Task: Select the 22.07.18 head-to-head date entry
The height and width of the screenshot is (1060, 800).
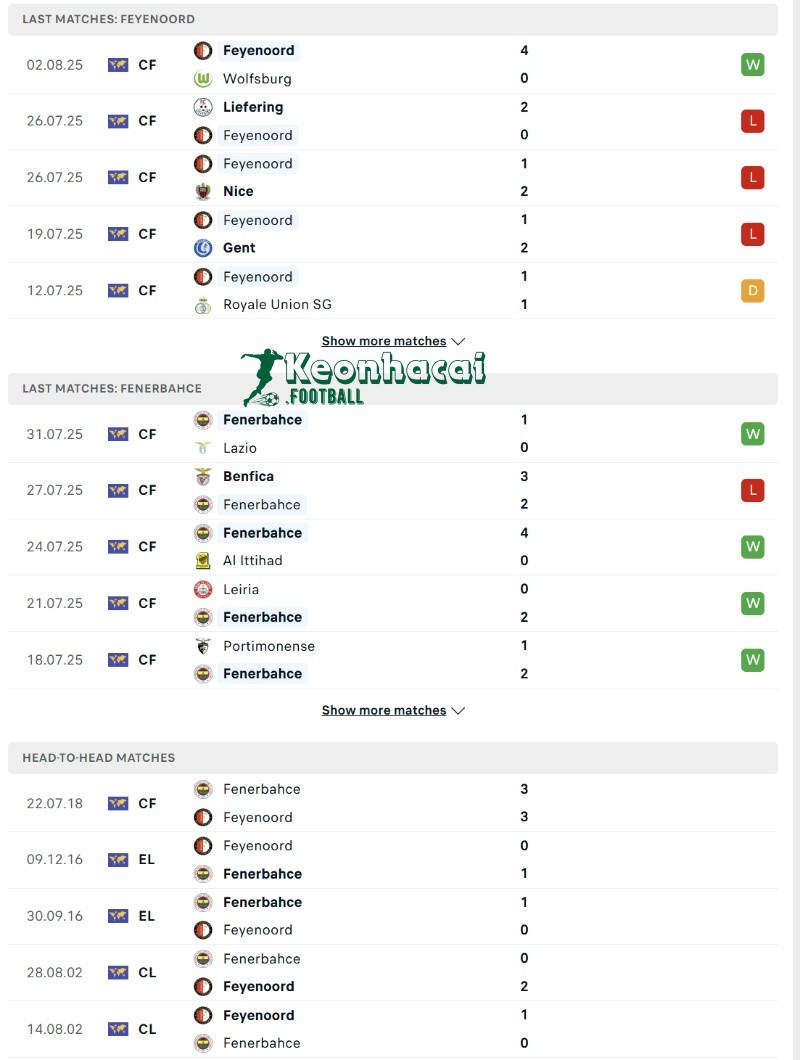Action: coord(54,803)
